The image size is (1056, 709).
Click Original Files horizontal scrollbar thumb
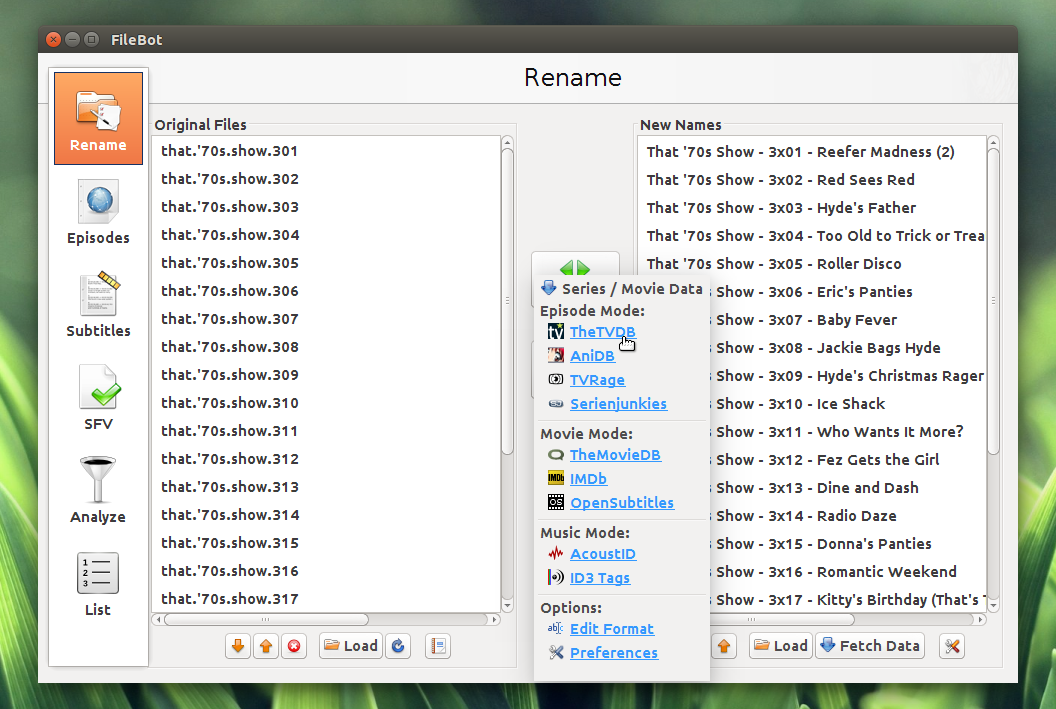tap(266, 619)
